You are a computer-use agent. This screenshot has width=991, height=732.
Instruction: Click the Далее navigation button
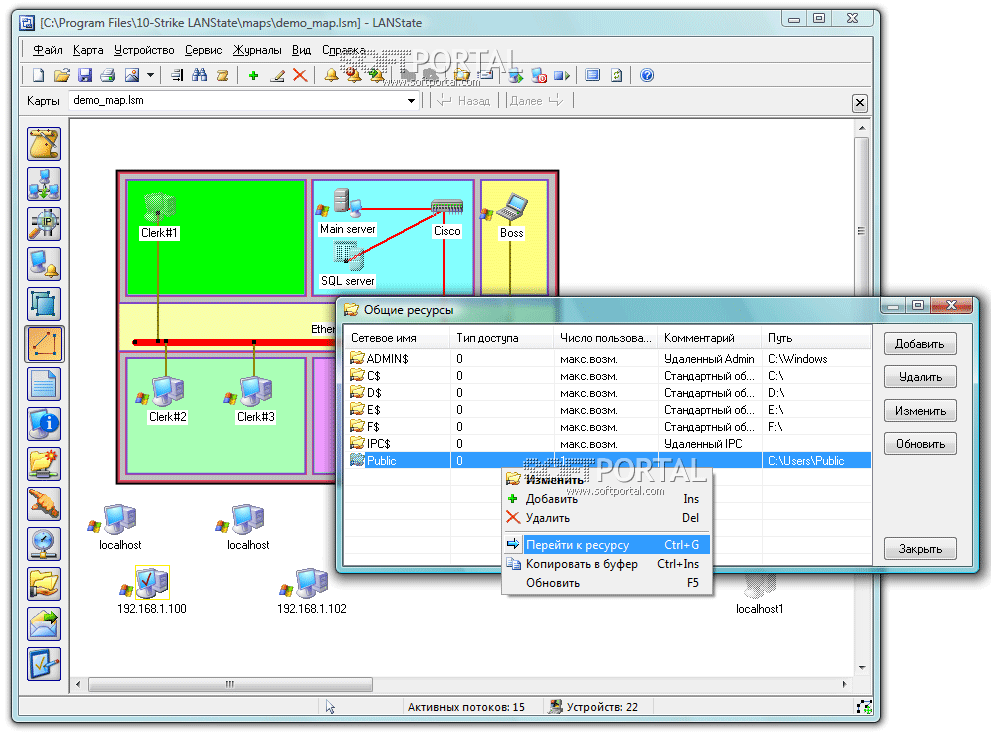(x=536, y=101)
